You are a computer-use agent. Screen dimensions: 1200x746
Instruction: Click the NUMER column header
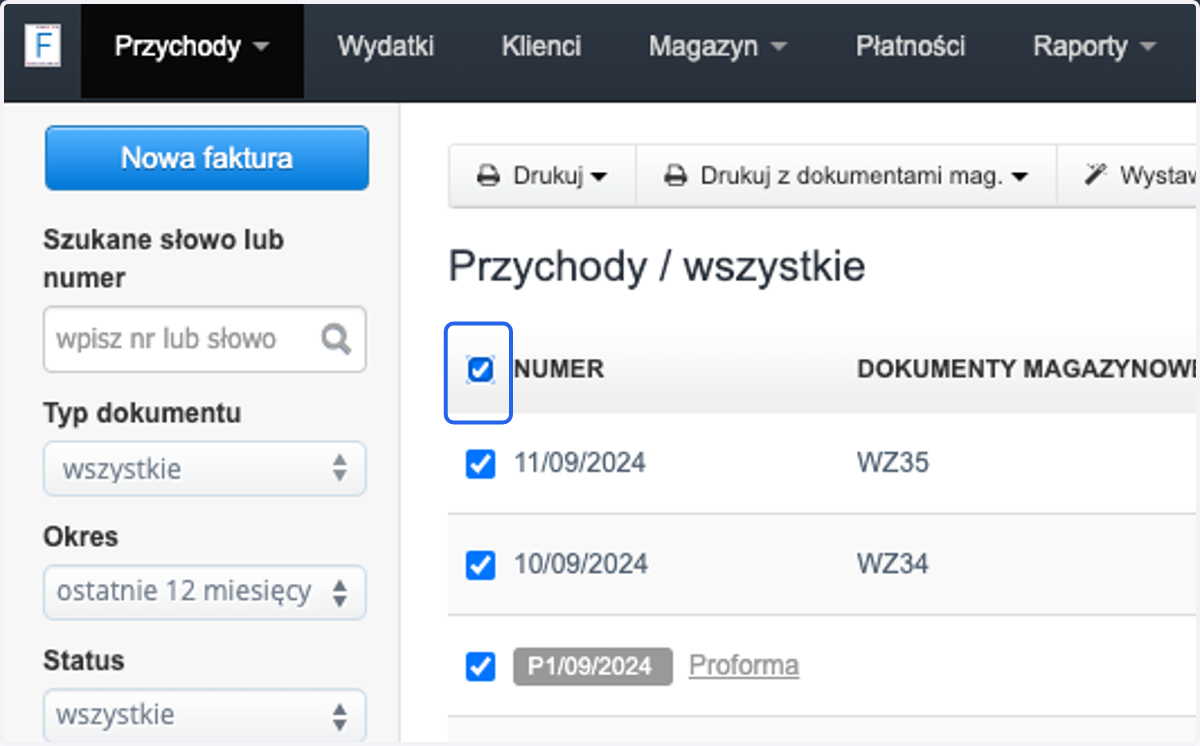point(559,370)
